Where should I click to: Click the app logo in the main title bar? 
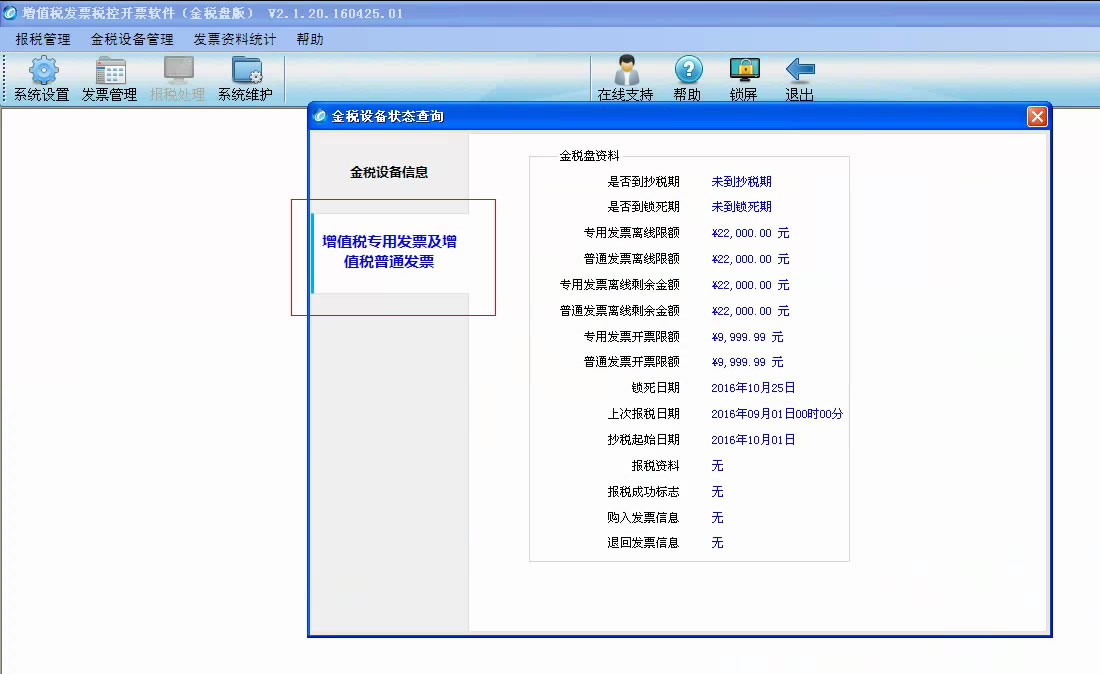click(x=11, y=13)
